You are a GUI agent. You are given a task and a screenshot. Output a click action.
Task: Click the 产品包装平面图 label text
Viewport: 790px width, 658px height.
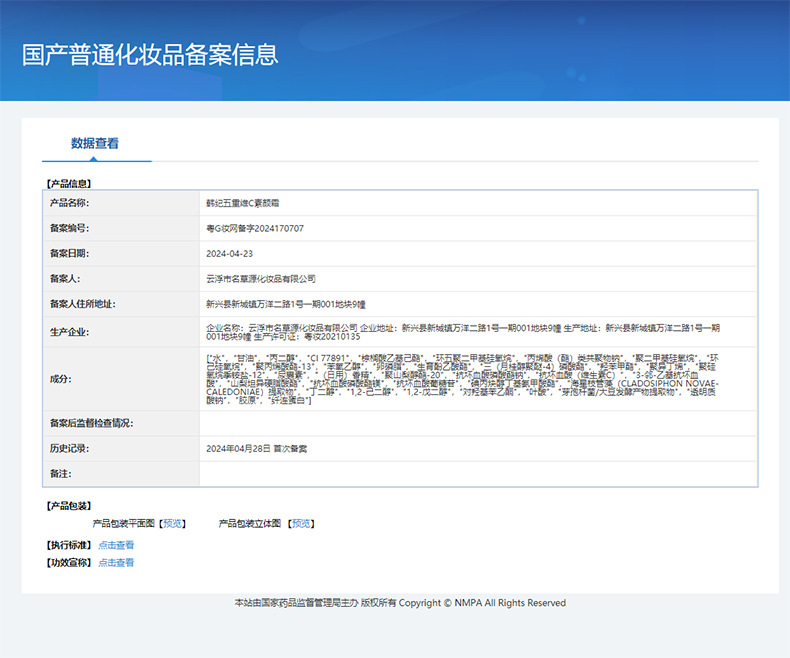point(123,523)
